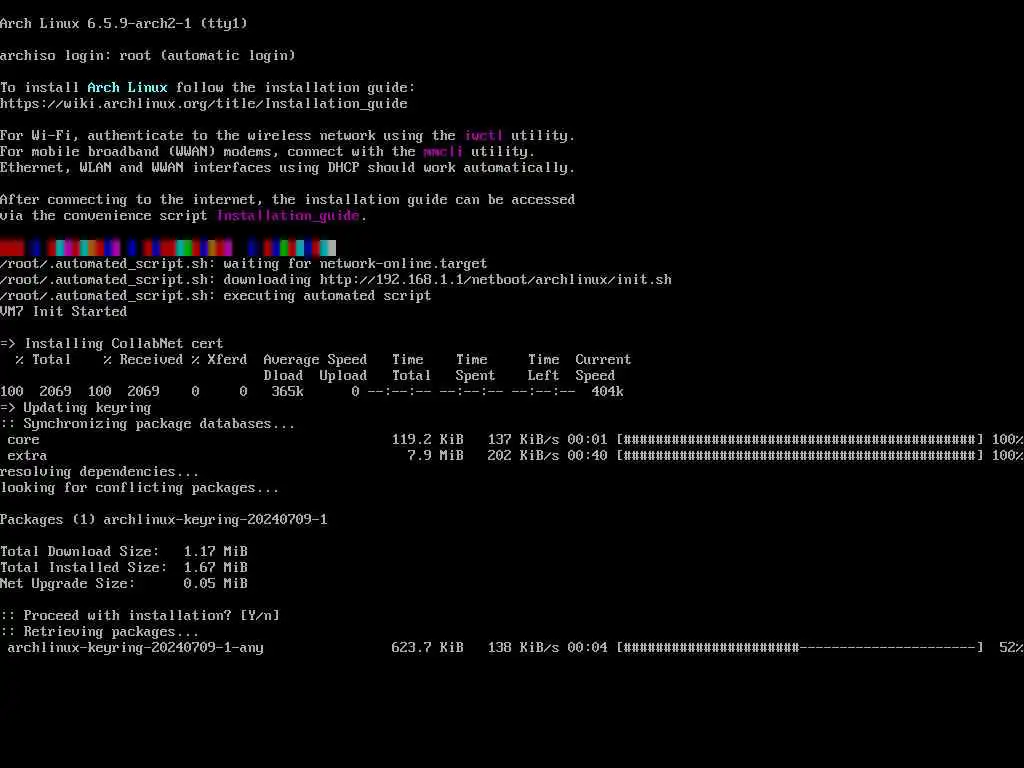Click 'resolving dependencies...' line
This screenshot has height=768, width=1024.
click(x=100, y=472)
